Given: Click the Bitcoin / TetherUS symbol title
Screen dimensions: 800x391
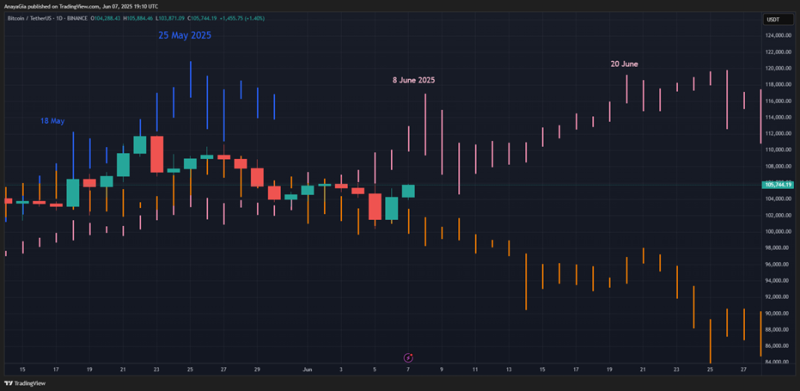Looking at the screenshot, I should tap(47, 18).
